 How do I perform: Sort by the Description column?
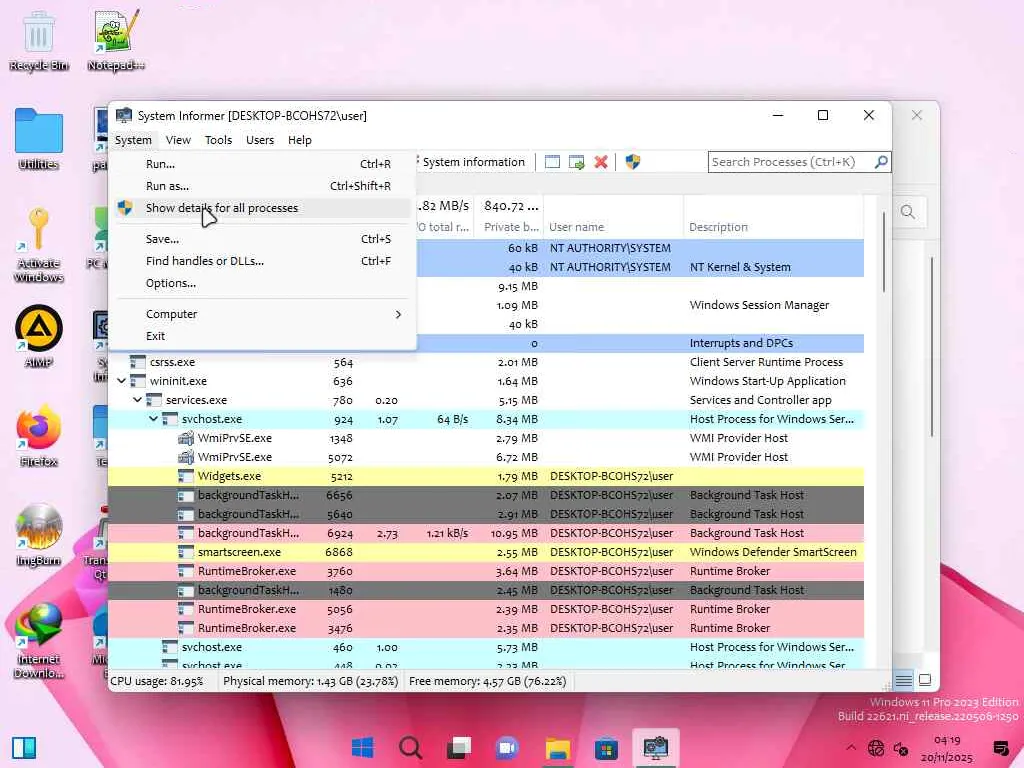click(773, 227)
